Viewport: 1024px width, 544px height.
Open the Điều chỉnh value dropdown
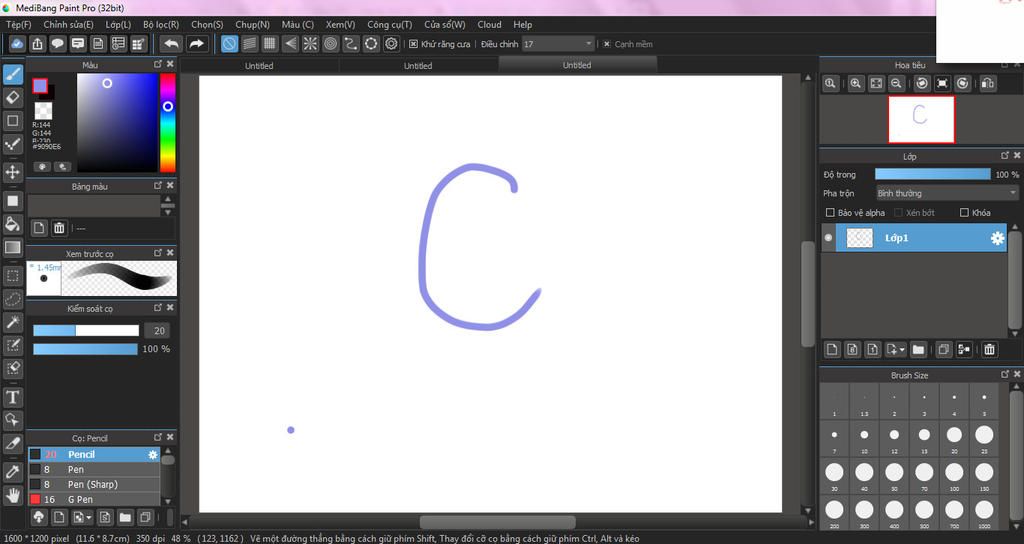click(558, 44)
